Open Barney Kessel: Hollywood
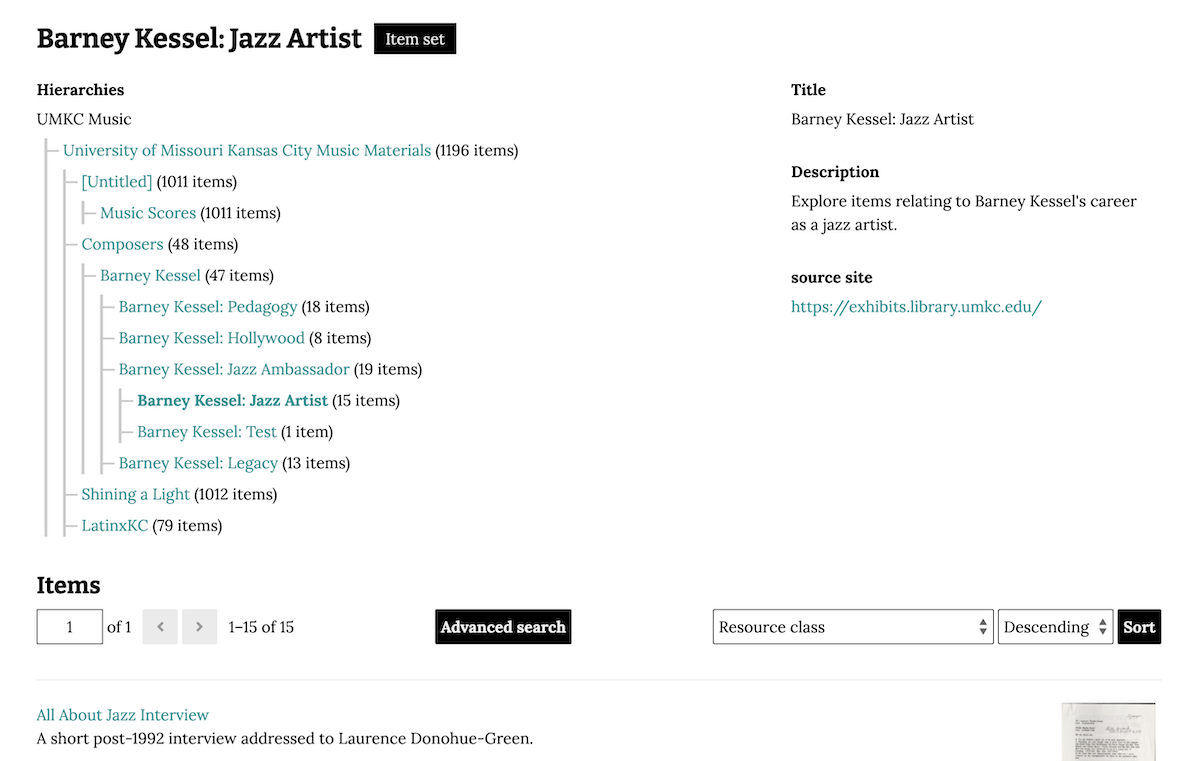This screenshot has height=761, width=1200. click(x=211, y=338)
